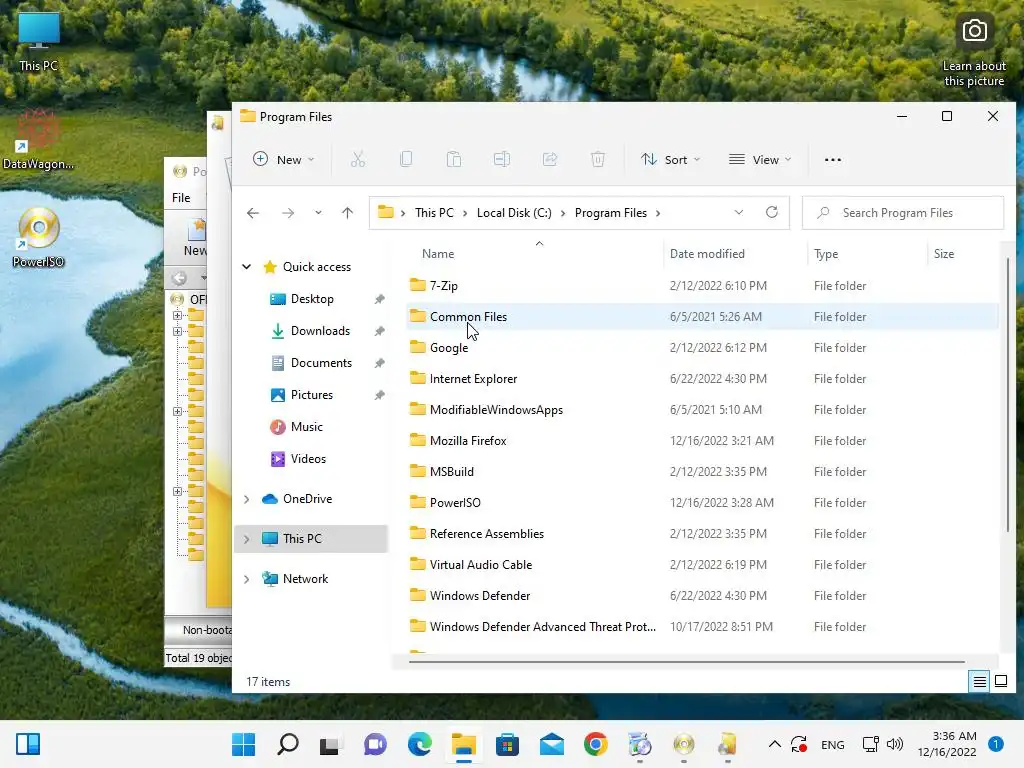Go back with the left arrow

(253, 213)
